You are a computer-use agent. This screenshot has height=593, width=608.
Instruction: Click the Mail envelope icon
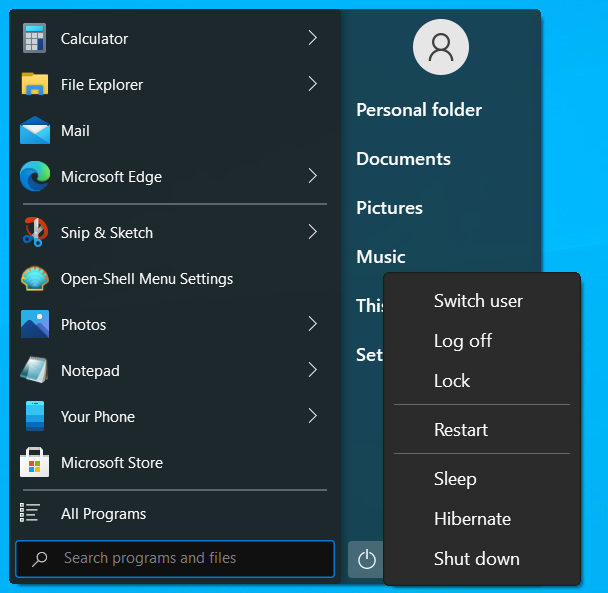(x=35, y=130)
